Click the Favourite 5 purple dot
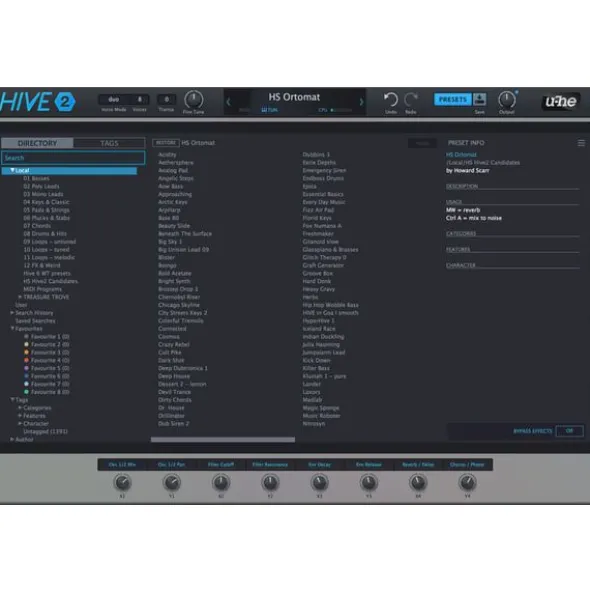Viewport: 590px width, 591px height. point(26,368)
